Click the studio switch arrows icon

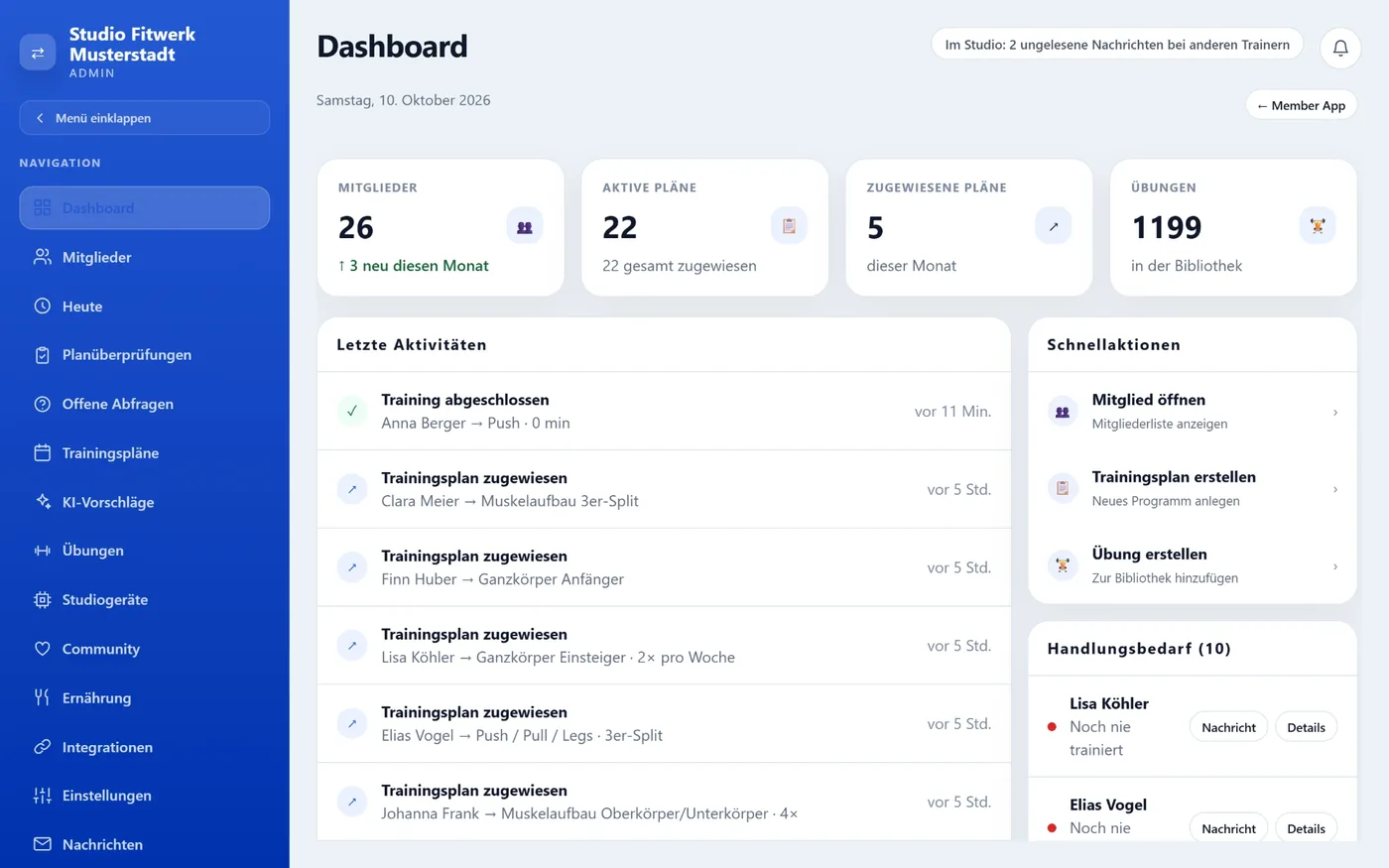[38, 53]
